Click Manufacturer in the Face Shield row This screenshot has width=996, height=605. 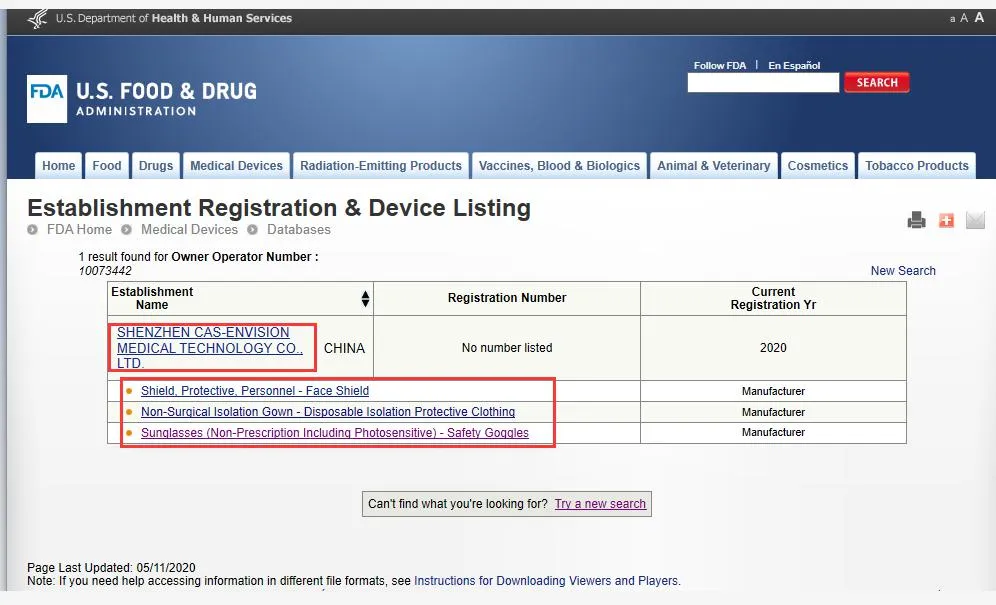[773, 391]
